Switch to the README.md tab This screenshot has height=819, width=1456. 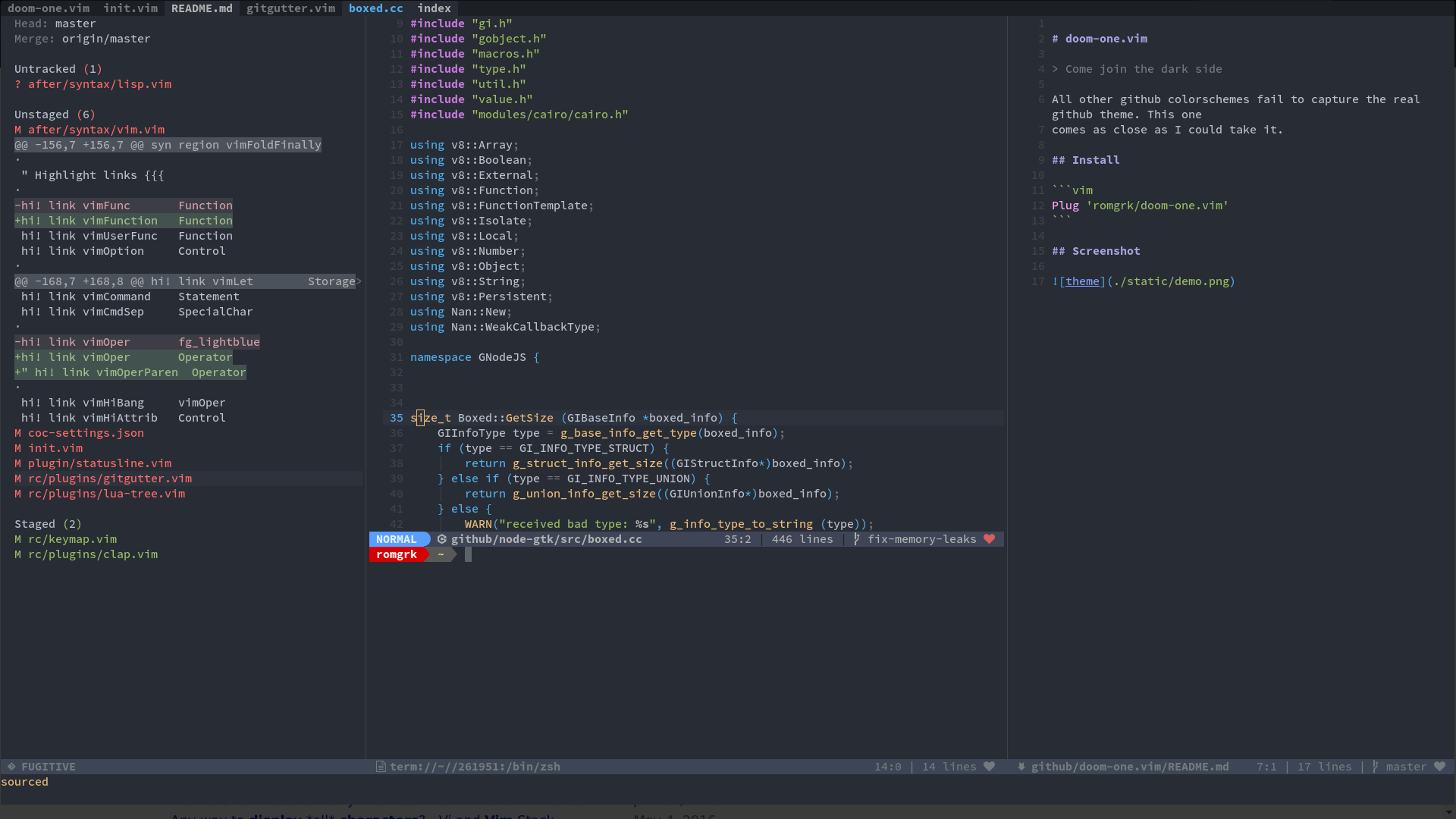202,8
